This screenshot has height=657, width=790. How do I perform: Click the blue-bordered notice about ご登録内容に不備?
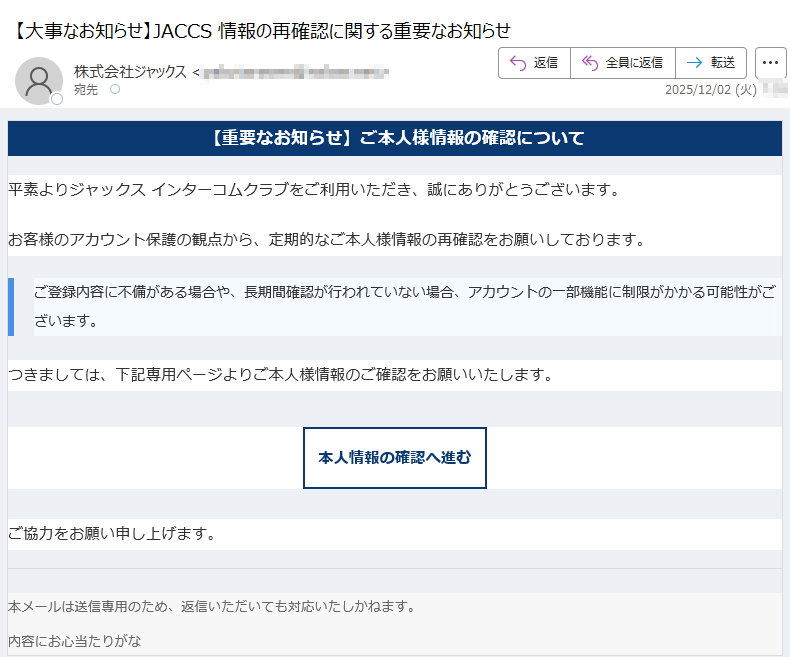point(400,307)
